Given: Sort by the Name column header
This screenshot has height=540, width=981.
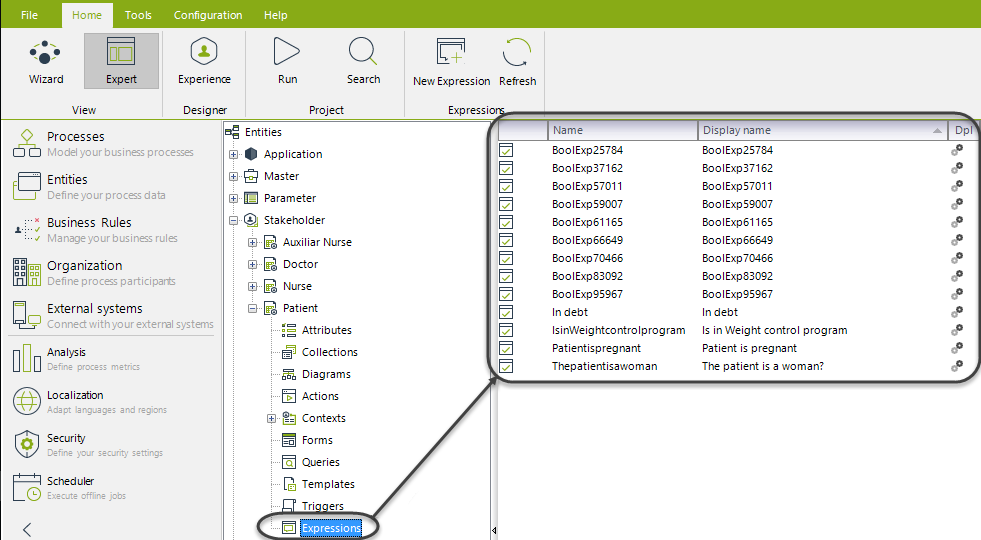Looking at the screenshot, I should click(x=623, y=130).
